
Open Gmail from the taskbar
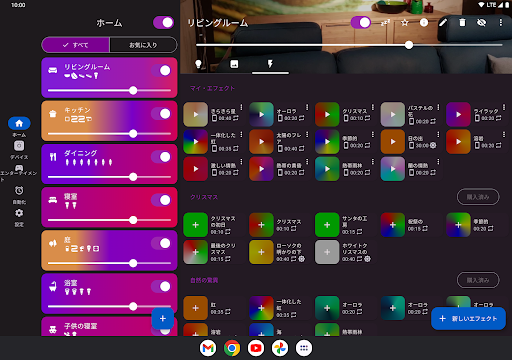(x=208, y=348)
